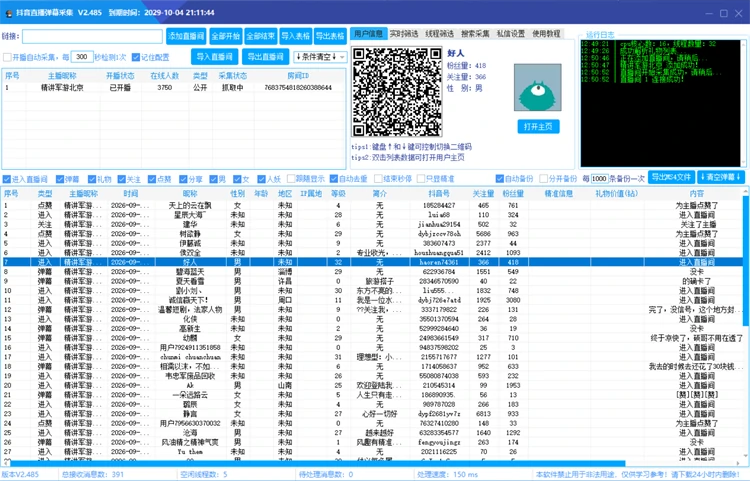Click 在线人数 column header
This screenshot has width=750, height=481.
[164, 76]
